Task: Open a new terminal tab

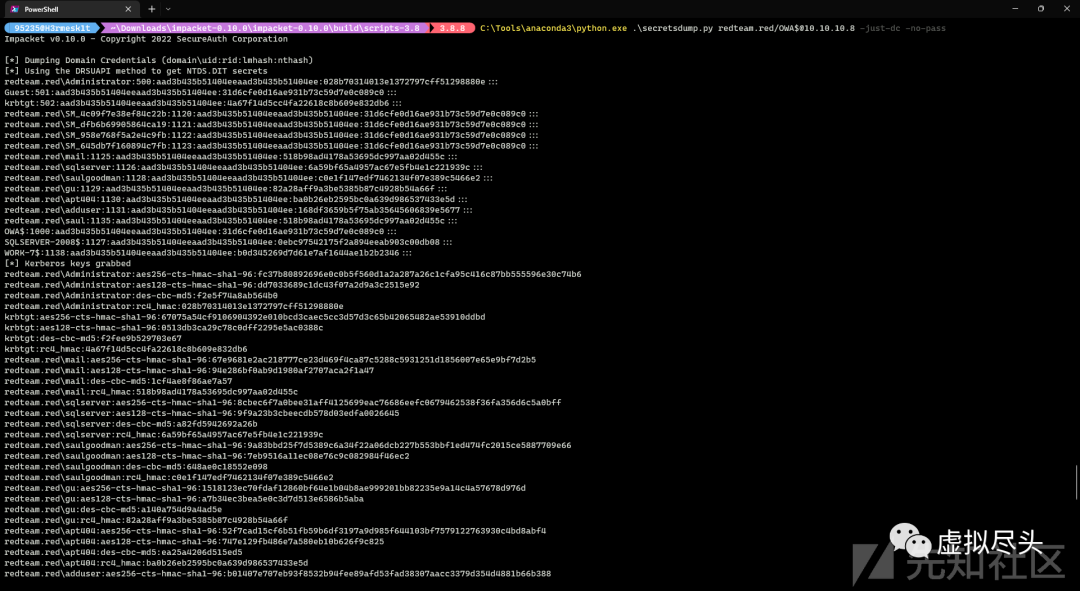Action: [152, 9]
